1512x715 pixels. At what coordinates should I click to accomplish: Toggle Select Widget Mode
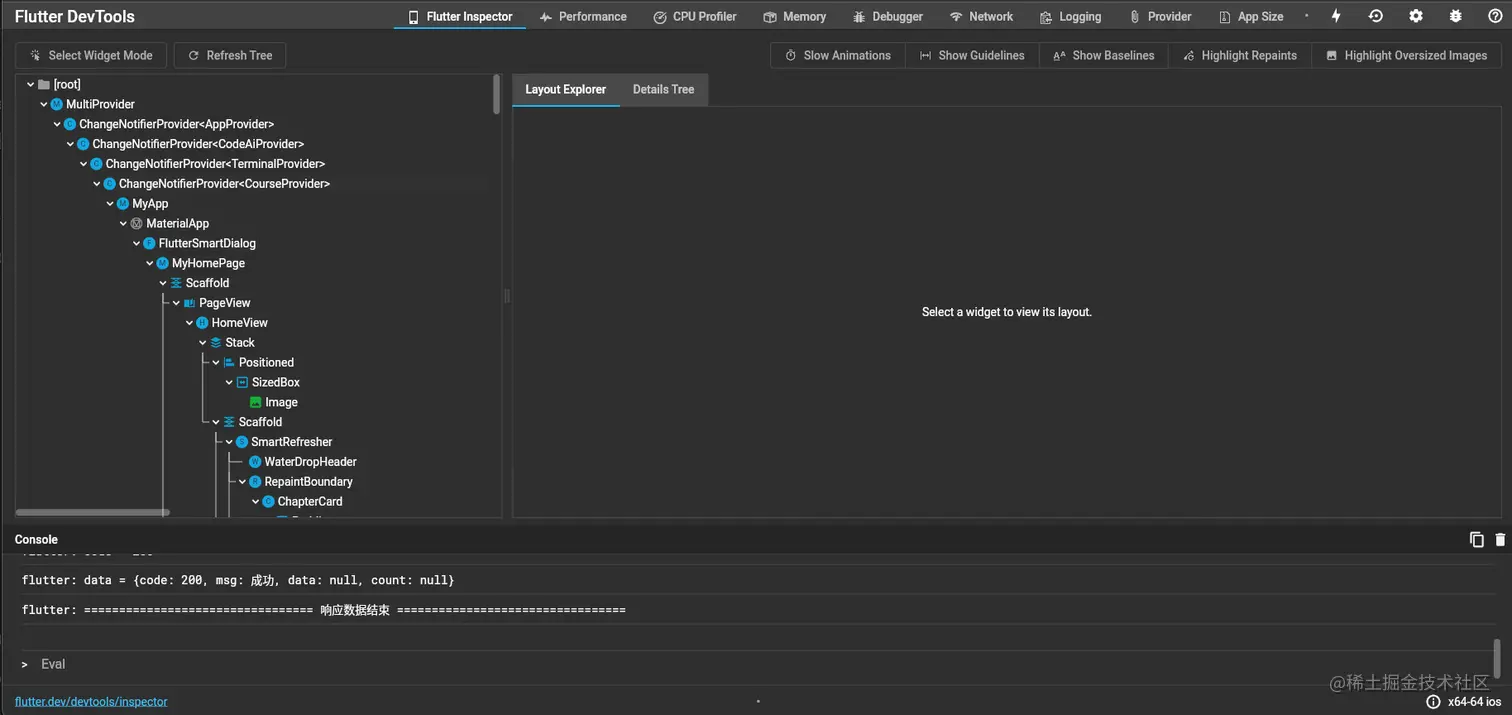[91, 55]
